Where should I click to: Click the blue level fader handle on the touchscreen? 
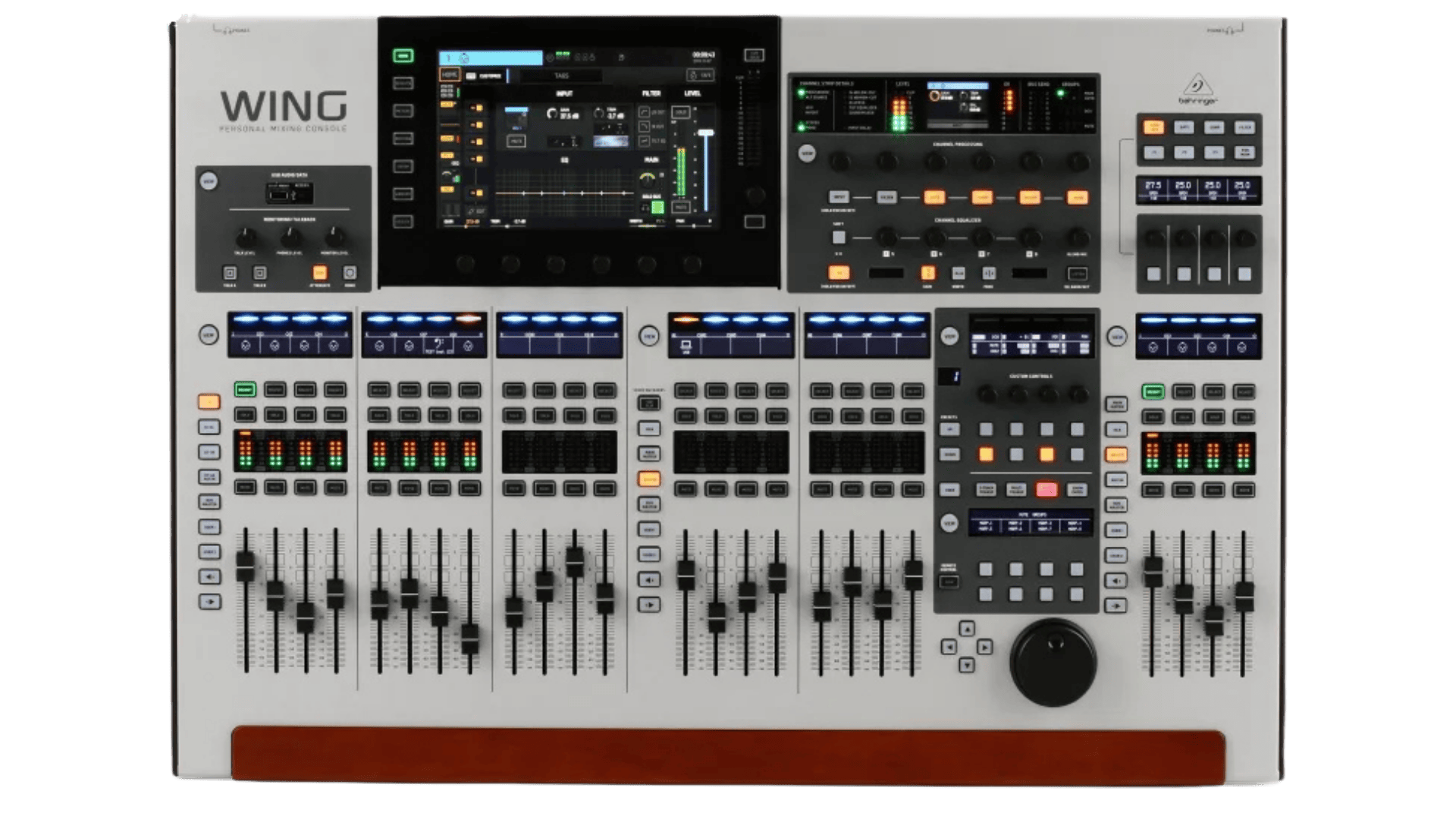click(706, 133)
